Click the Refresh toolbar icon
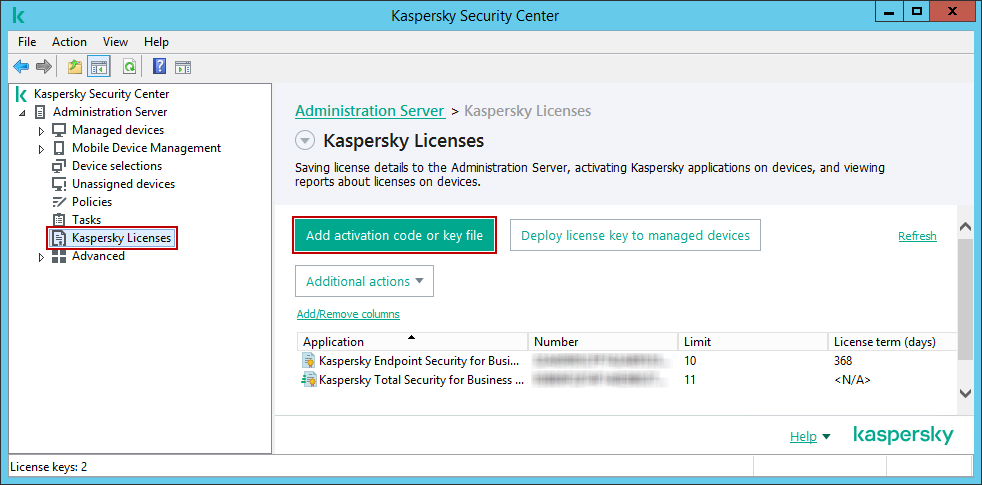The height and width of the screenshot is (485, 982). (129, 67)
